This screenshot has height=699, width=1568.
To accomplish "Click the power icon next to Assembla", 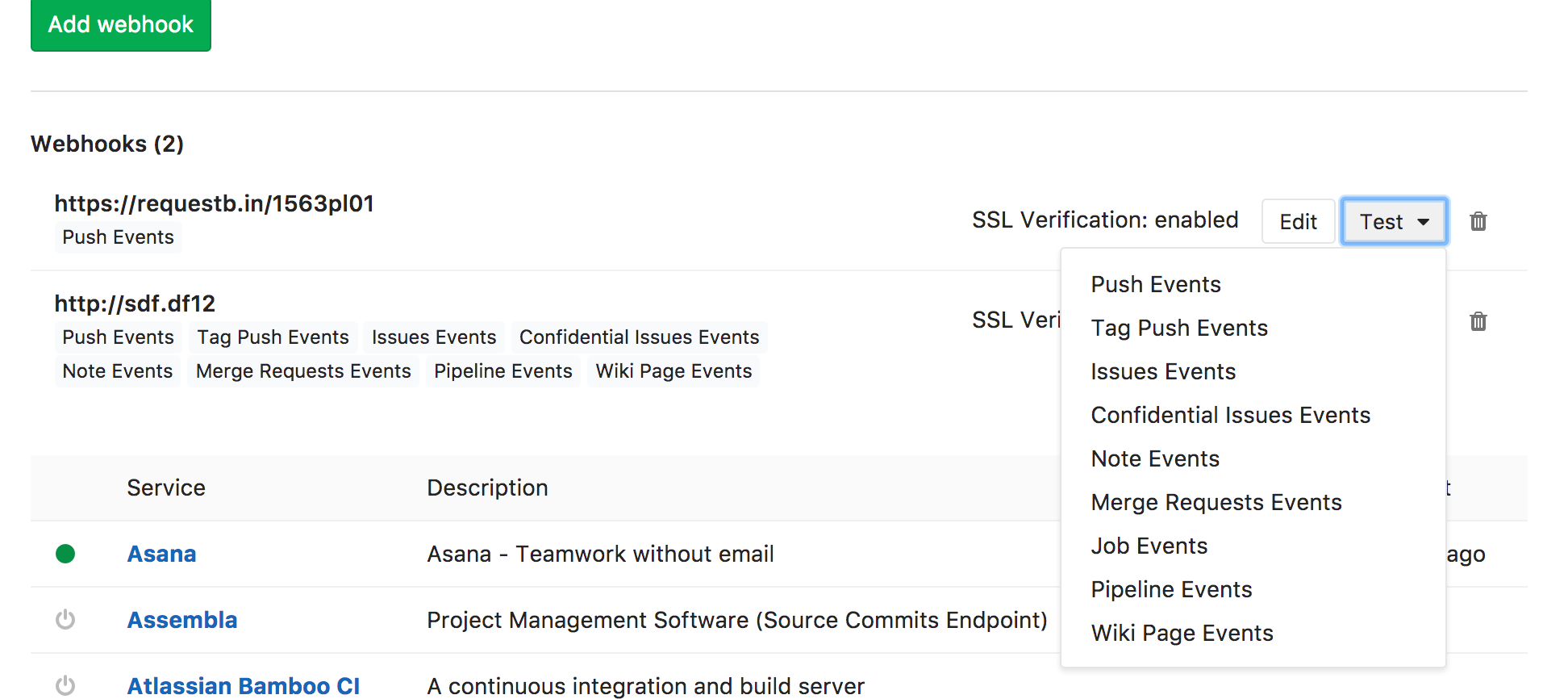I will [x=65, y=620].
